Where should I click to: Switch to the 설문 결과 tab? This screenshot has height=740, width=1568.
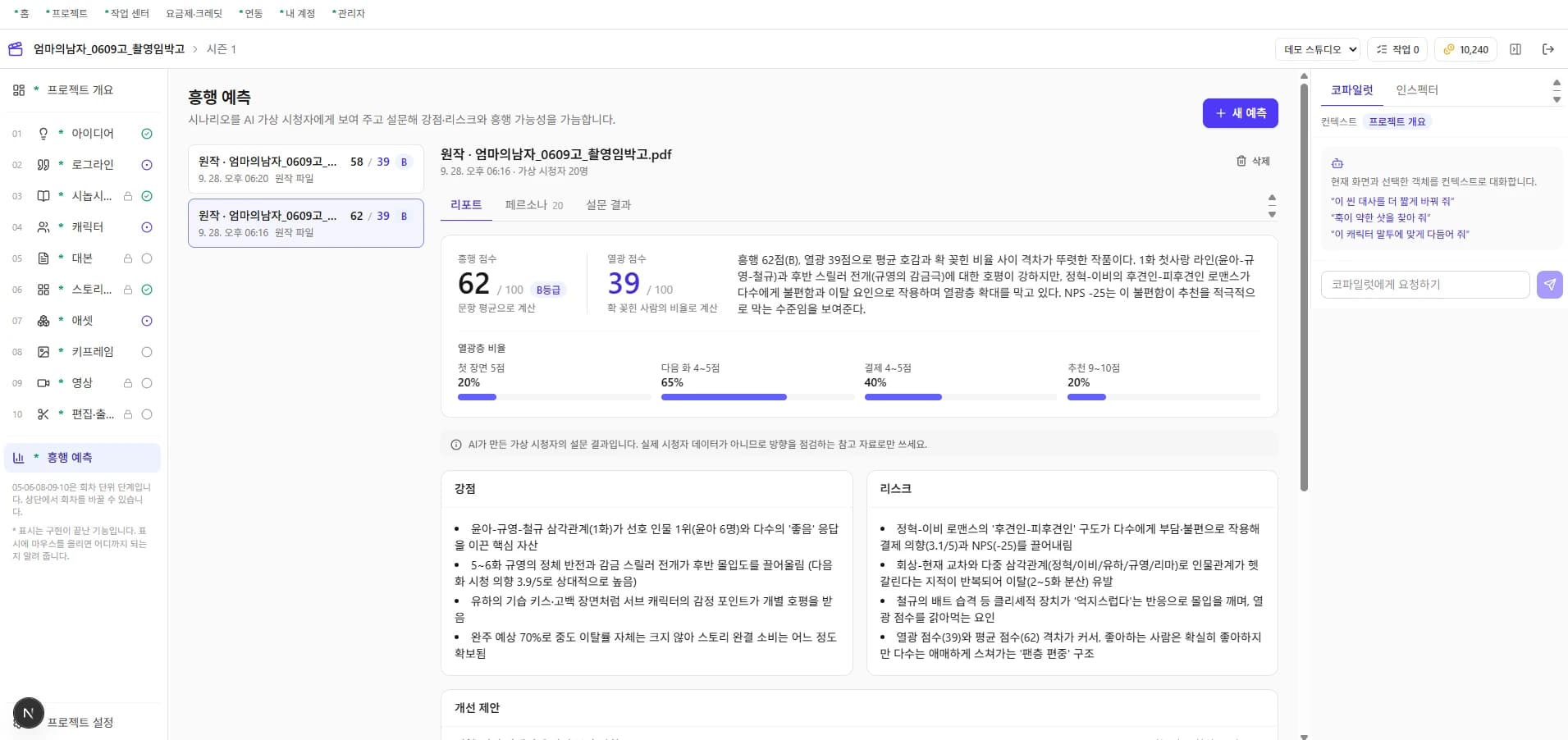(608, 205)
